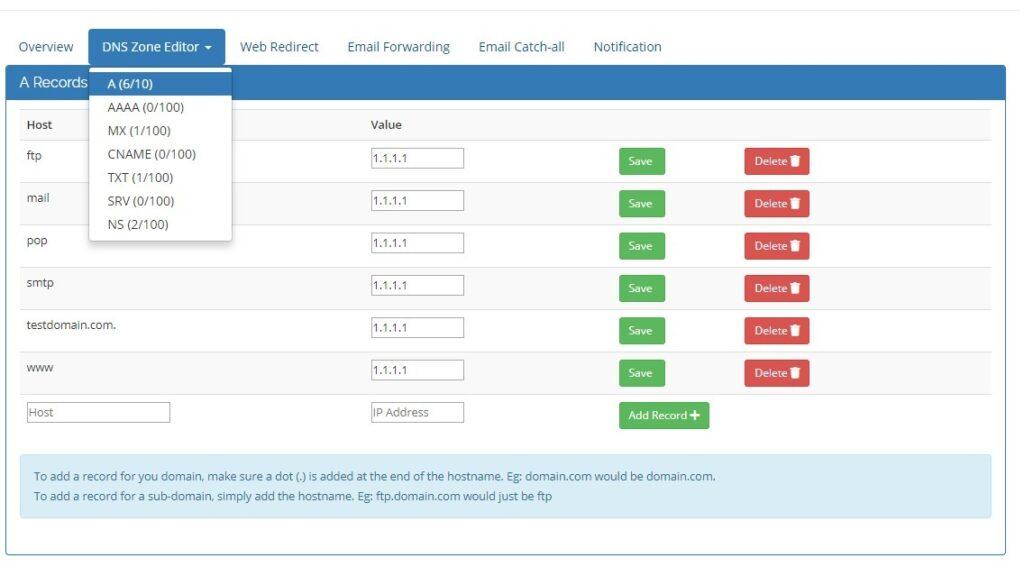Focus the smtp value field
This screenshot has height=576, width=1024.
coord(417,285)
